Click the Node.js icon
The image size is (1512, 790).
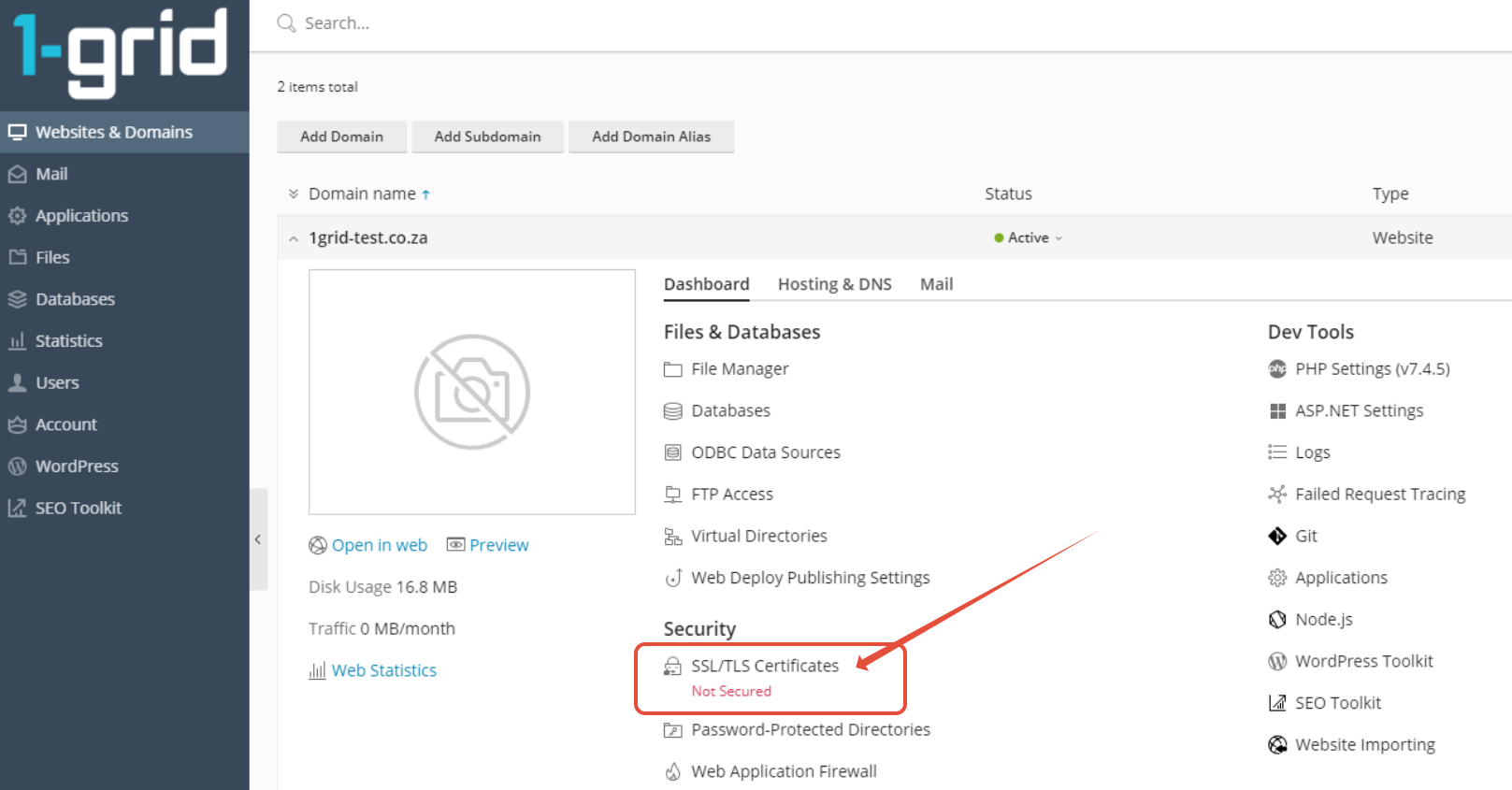tap(1277, 620)
